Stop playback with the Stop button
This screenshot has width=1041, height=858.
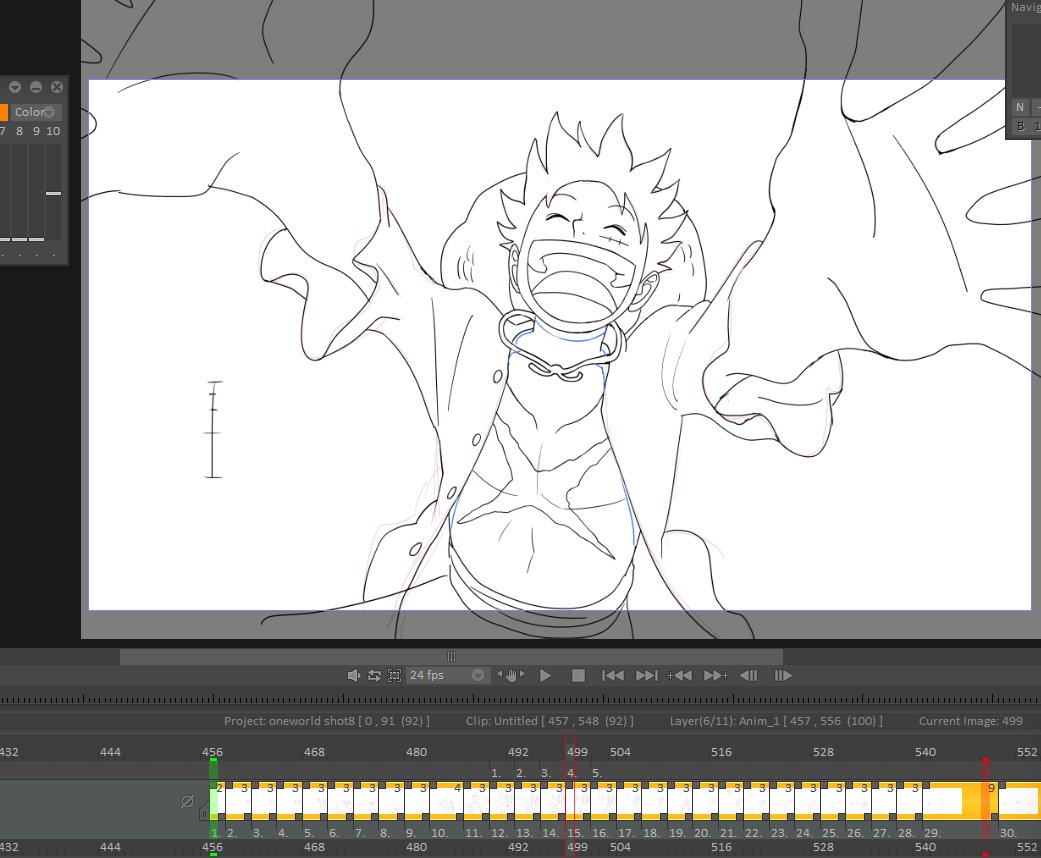[x=578, y=675]
